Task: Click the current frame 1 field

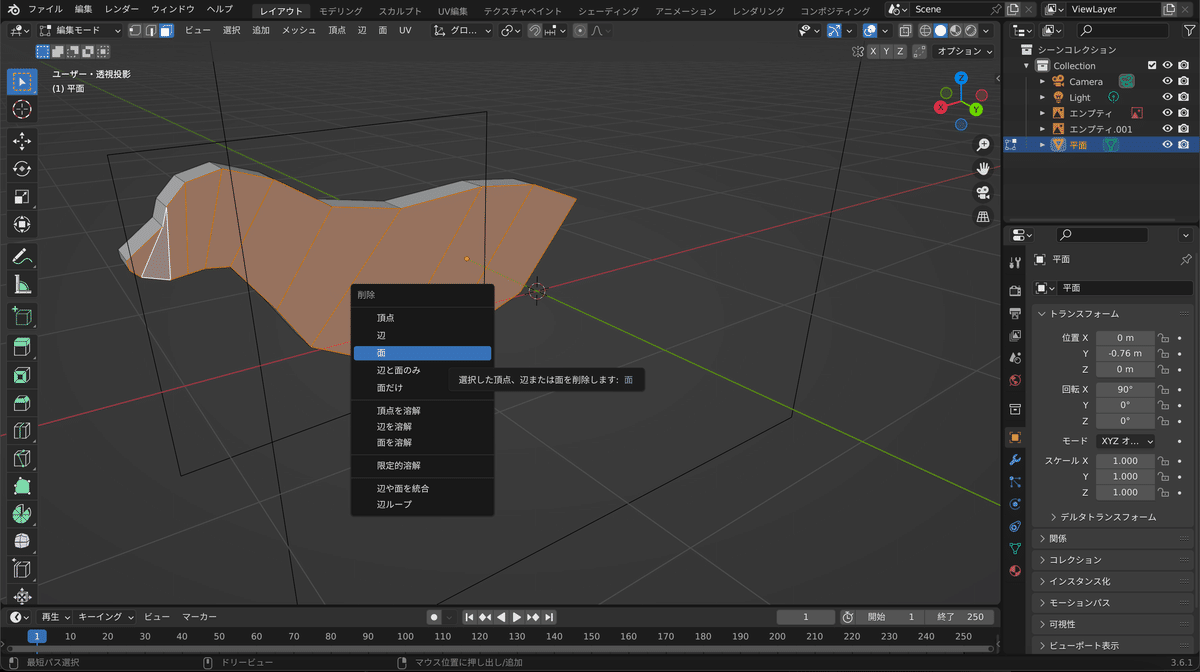Action: [805, 617]
